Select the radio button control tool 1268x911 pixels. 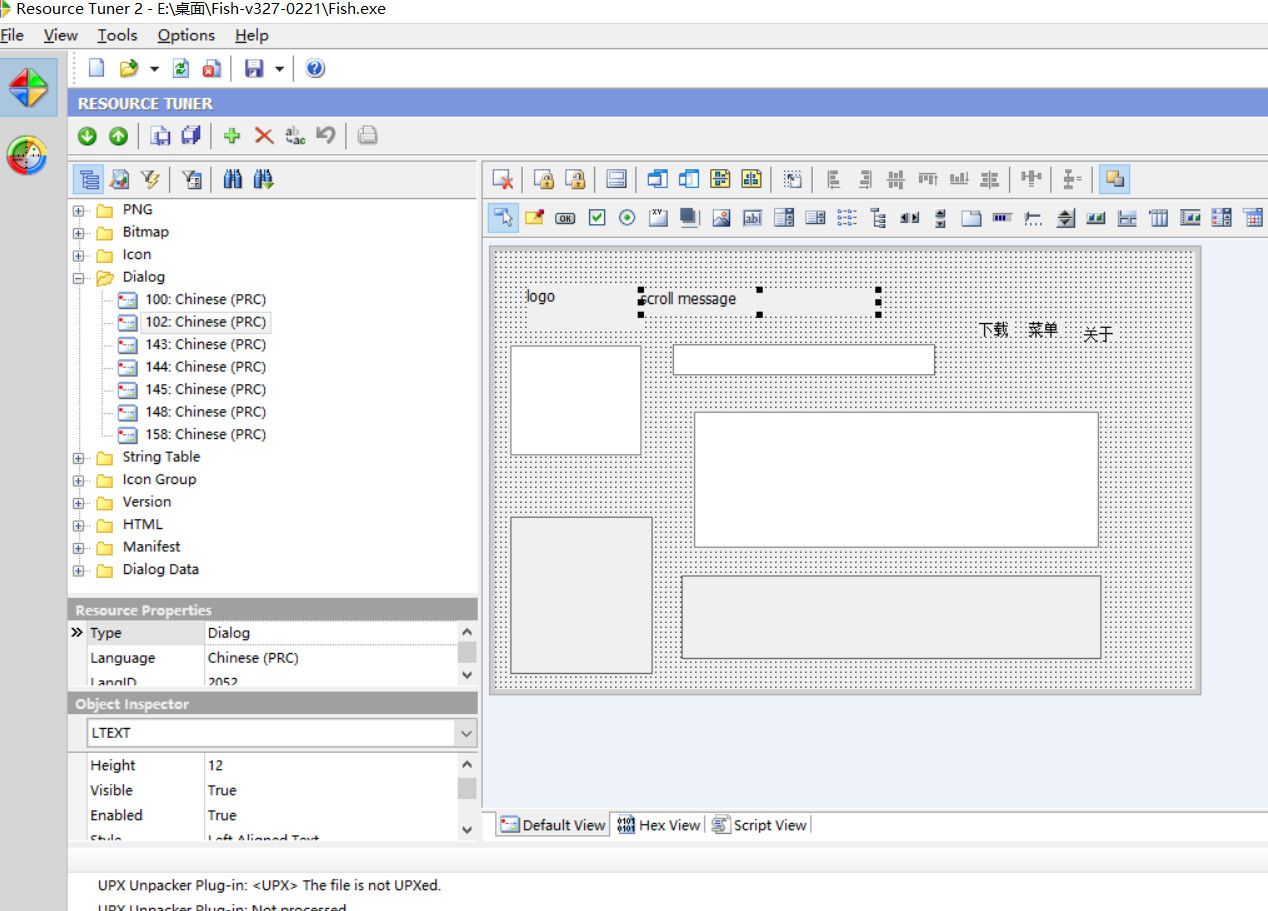[x=627, y=217]
